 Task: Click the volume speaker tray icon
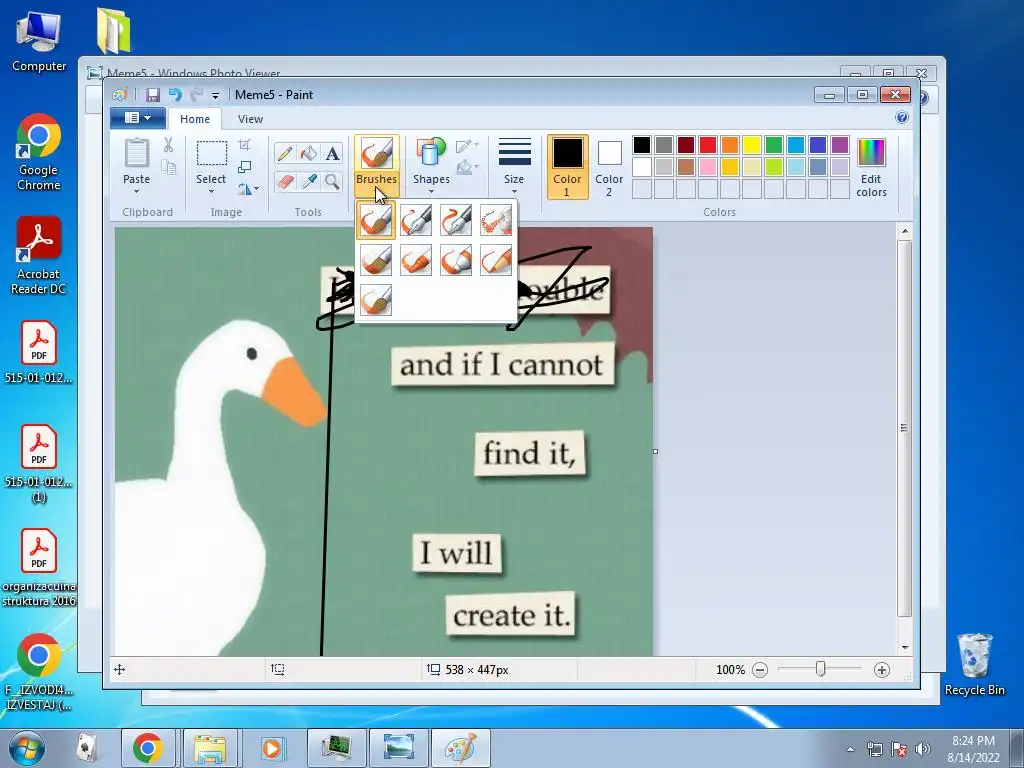click(922, 749)
